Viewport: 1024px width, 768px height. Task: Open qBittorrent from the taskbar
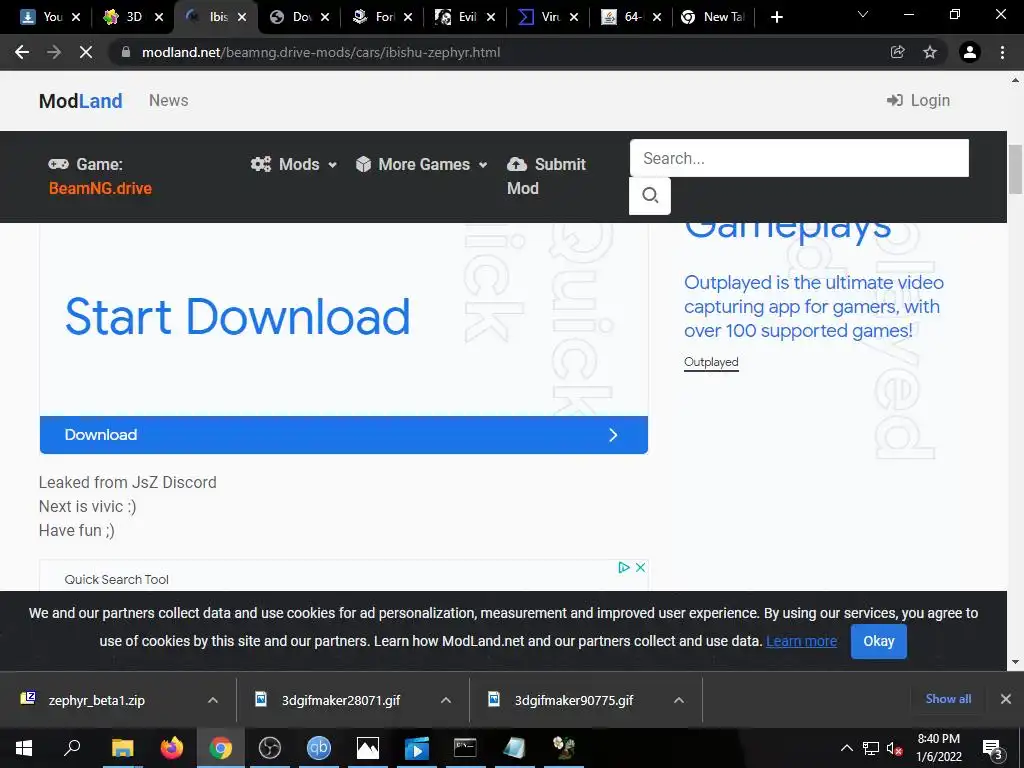click(319, 748)
